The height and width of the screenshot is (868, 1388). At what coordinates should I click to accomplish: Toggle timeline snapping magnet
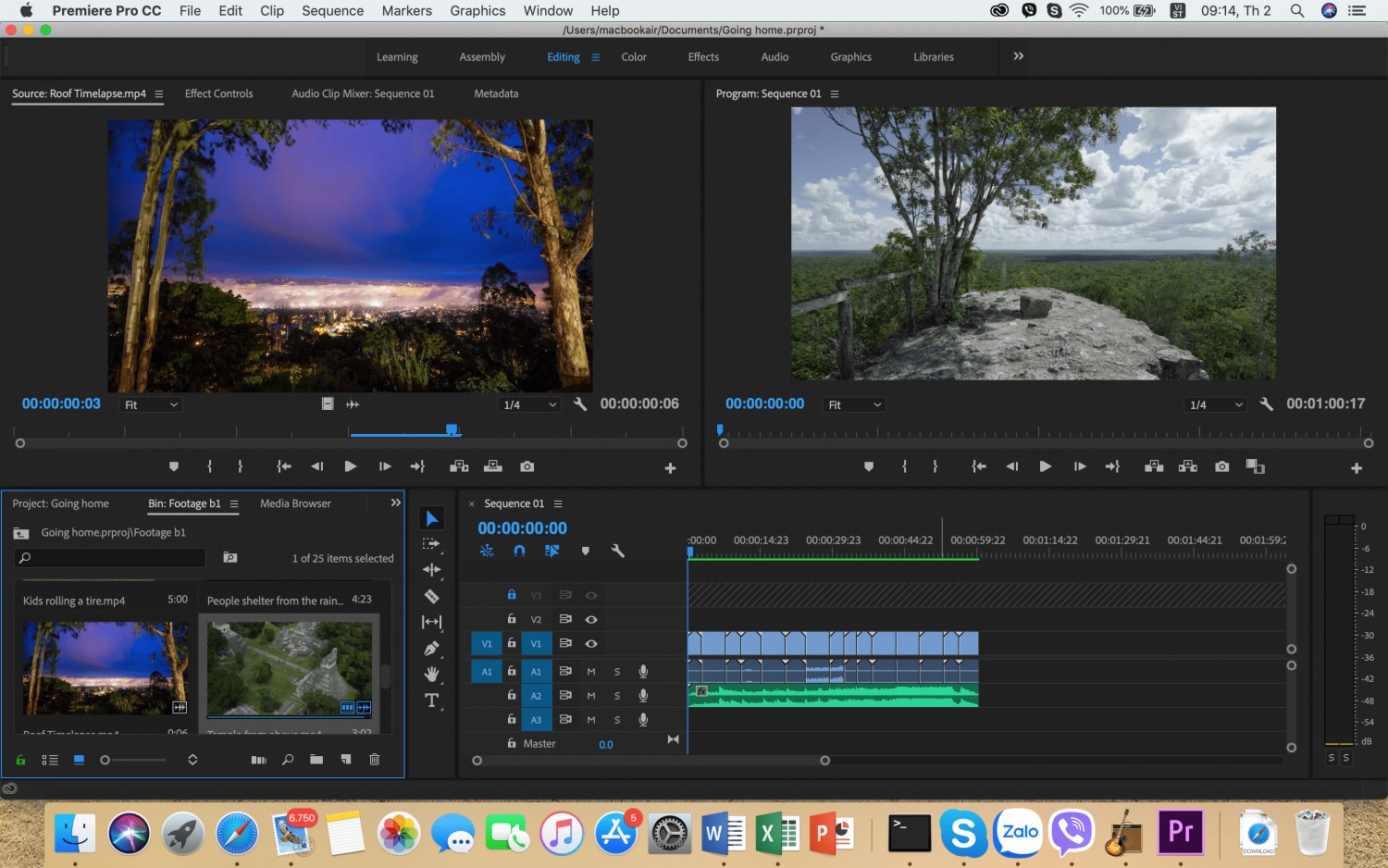519,551
